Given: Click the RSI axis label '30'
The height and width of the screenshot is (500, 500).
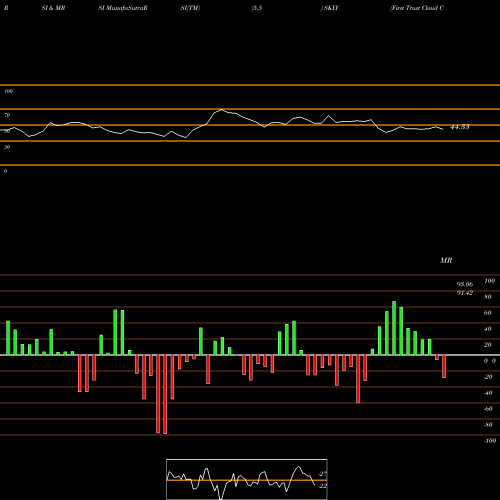Looking at the screenshot, I should click(x=7, y=147).
